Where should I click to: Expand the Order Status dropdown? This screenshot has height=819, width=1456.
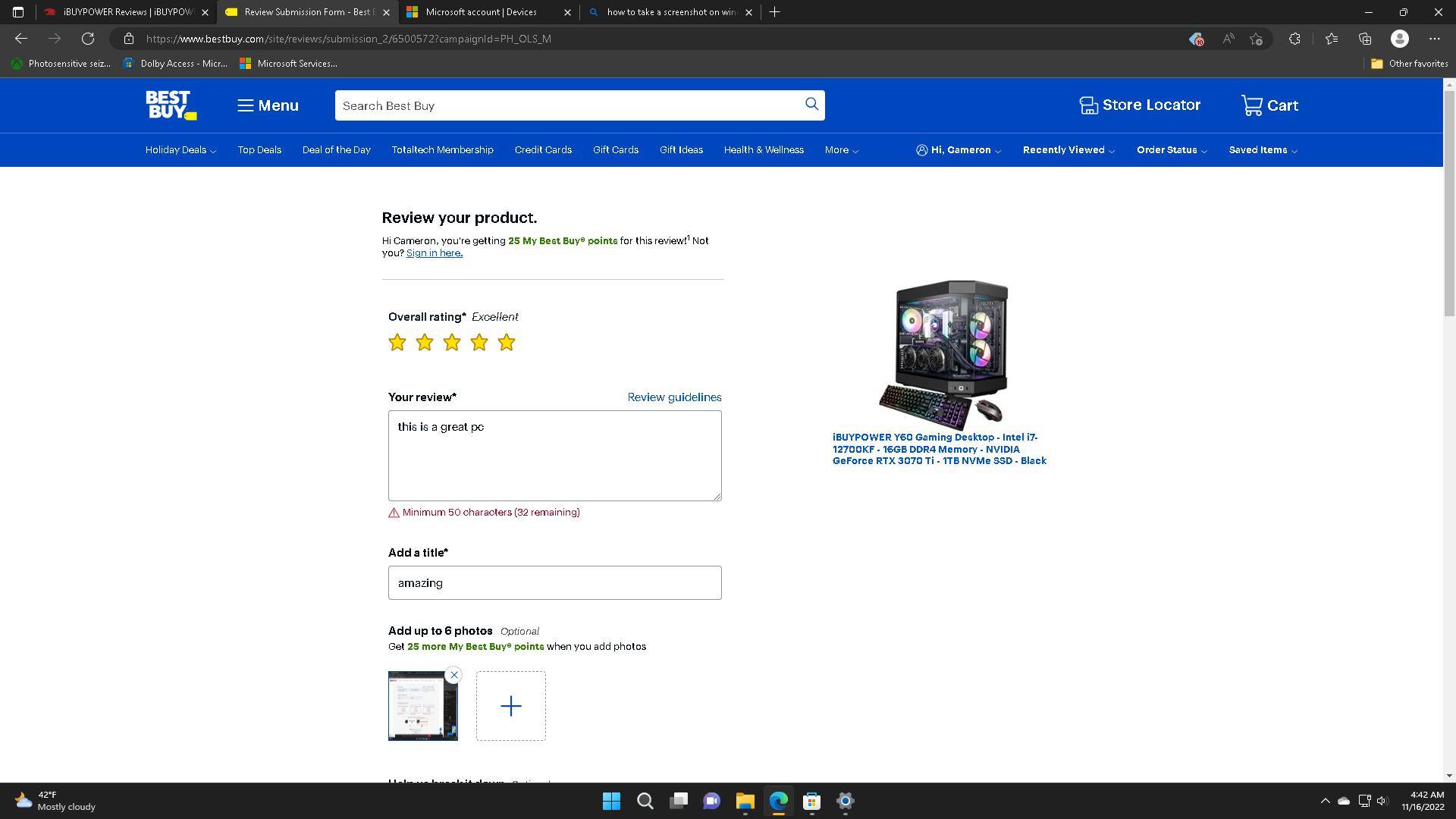click(1171, 149)
